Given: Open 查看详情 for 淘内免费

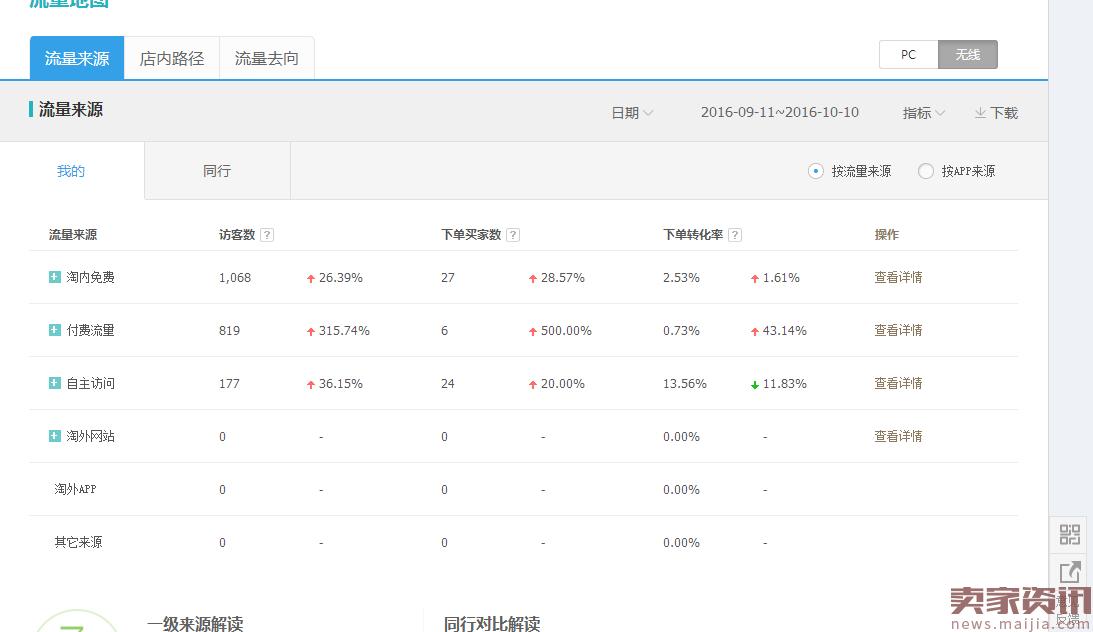Looking at the screenshot, I should point(898,277).
